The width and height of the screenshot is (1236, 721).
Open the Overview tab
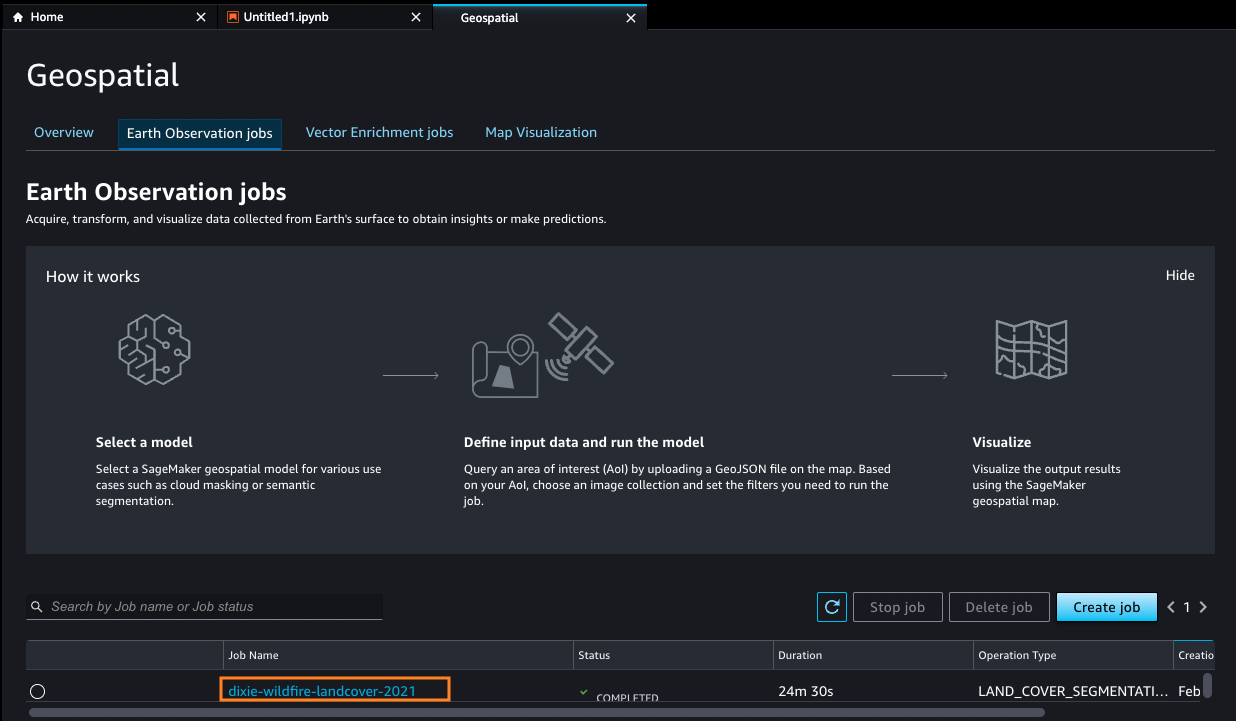point(64,132)
